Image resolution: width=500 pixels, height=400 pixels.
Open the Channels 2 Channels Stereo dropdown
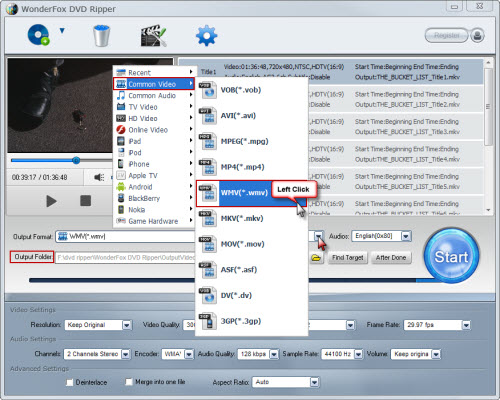pyautogui.click(x=125, y=354)
